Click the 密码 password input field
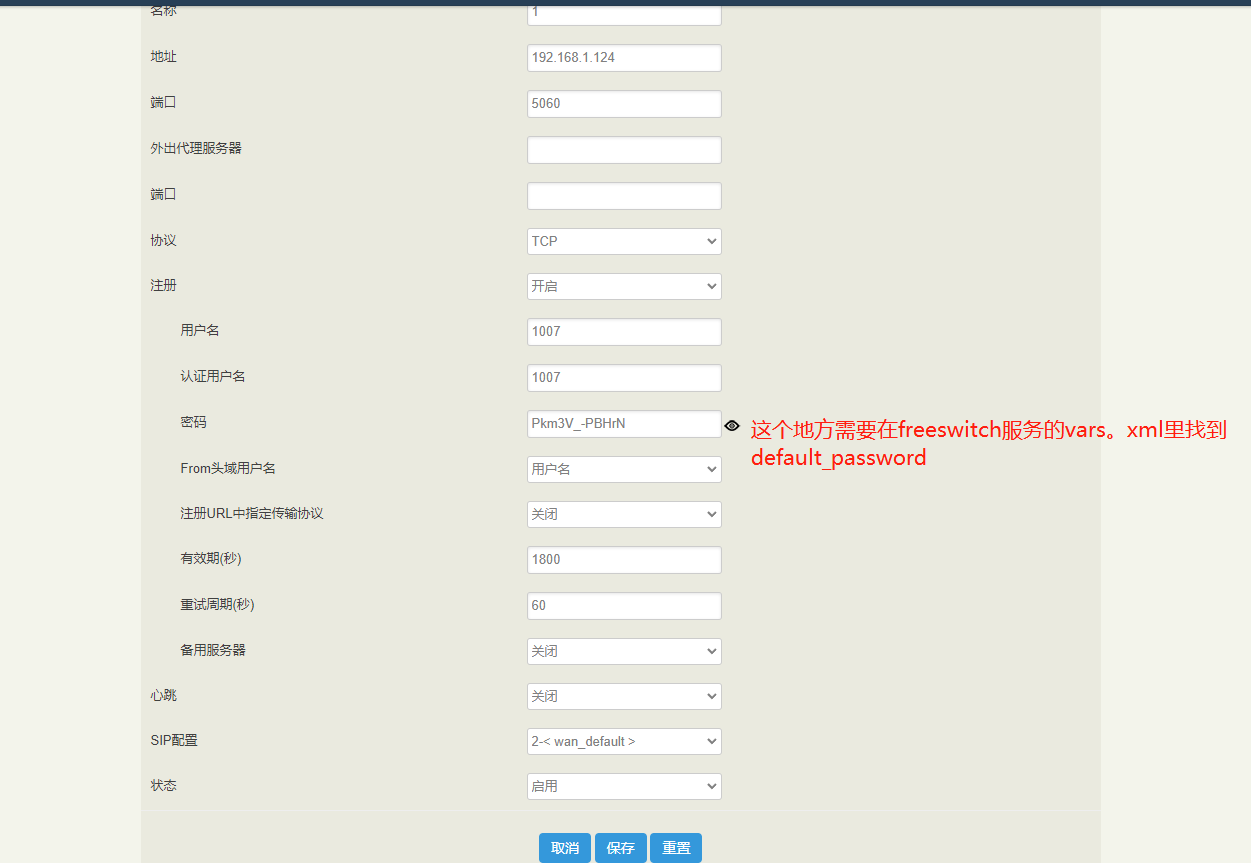This screenshot has height=863, width=1251. coord(624,423)
